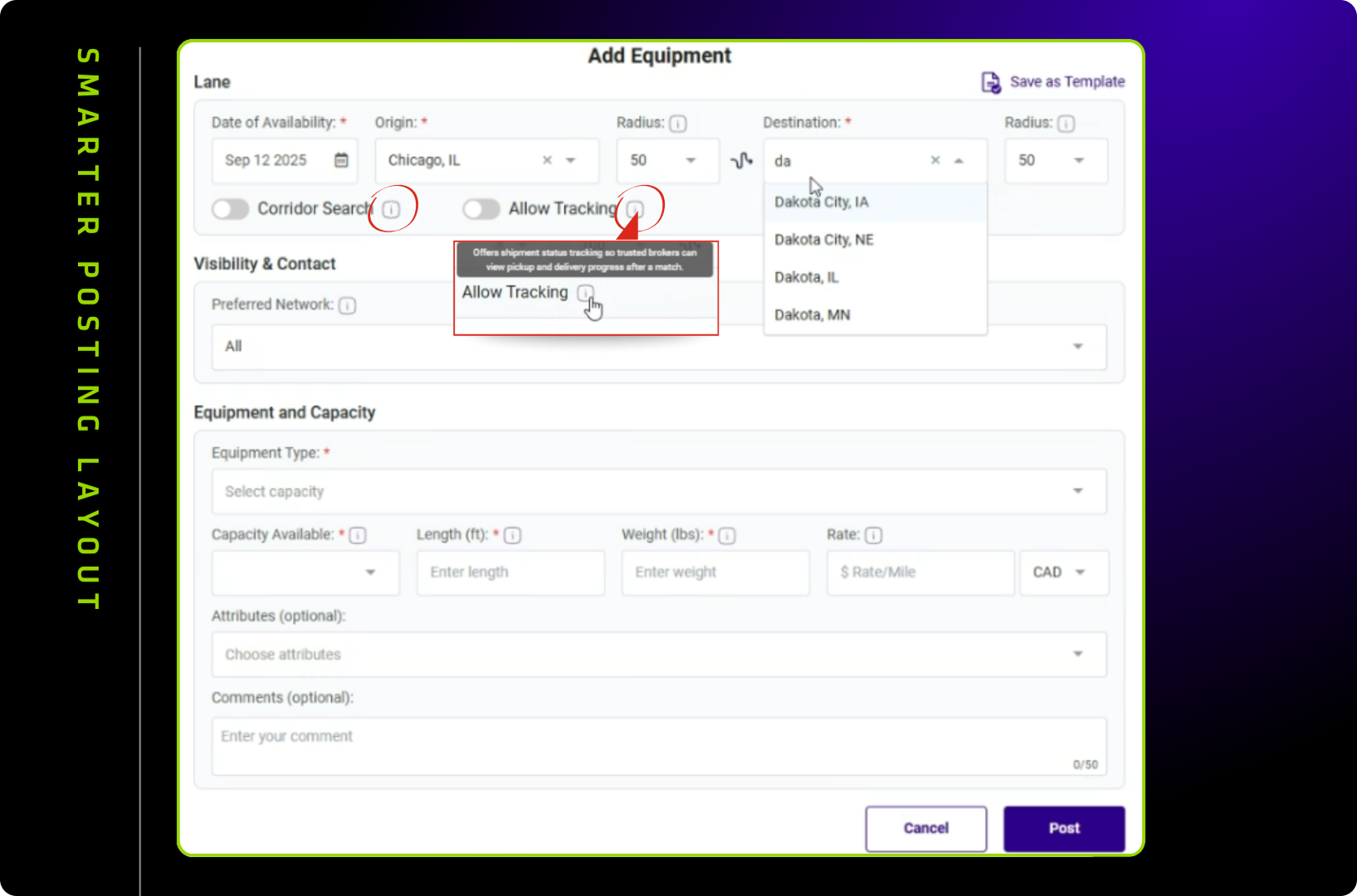Expand the Choose attributes dropdown
Image resolution: width=1357 pixels, height=896 pixels.
point(659,655)
